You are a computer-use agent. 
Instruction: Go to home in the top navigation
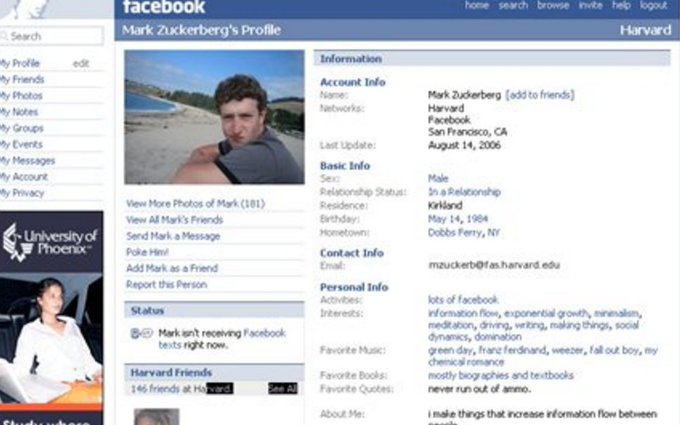click(x=477, y=6)
